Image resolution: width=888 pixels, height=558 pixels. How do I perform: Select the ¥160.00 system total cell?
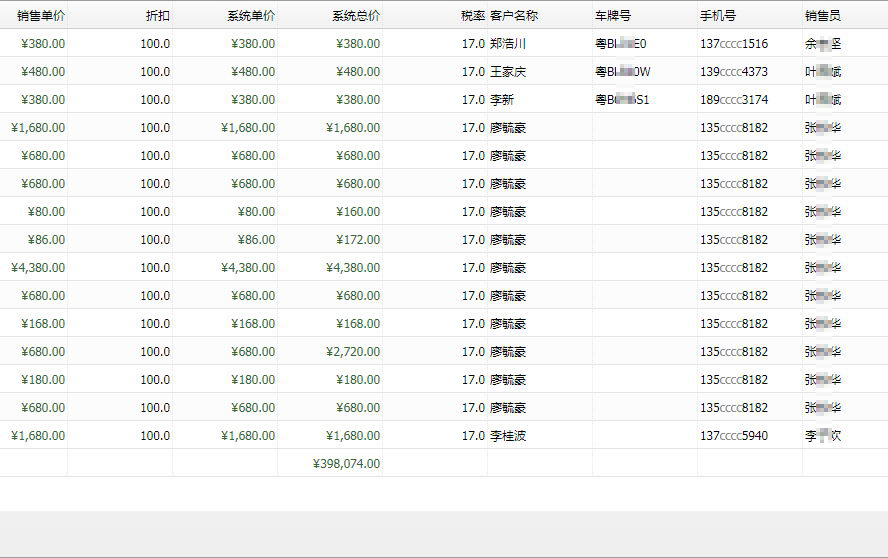[x=358, y=212]
